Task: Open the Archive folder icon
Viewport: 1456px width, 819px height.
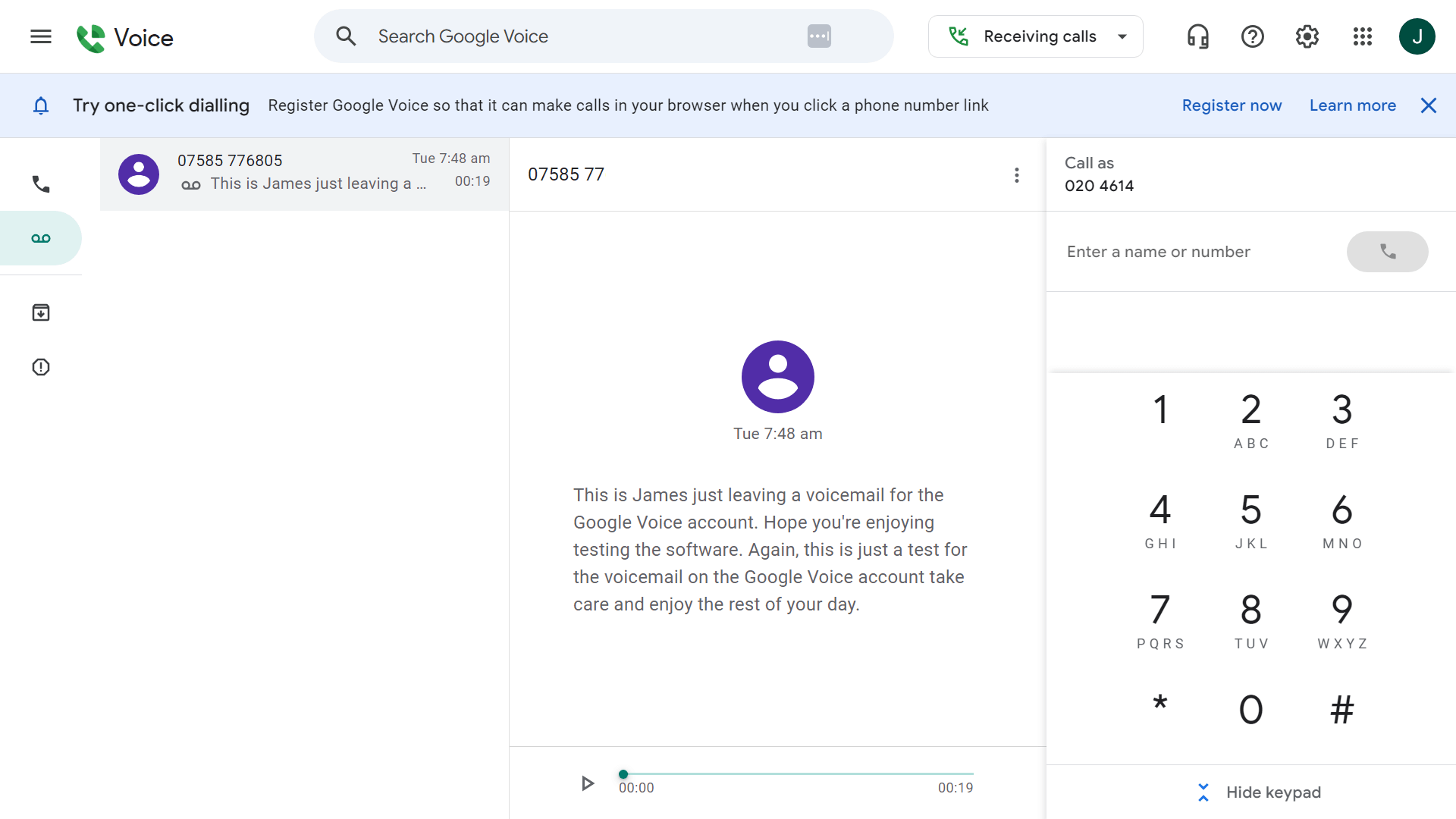Action: (x=40, y=312)
